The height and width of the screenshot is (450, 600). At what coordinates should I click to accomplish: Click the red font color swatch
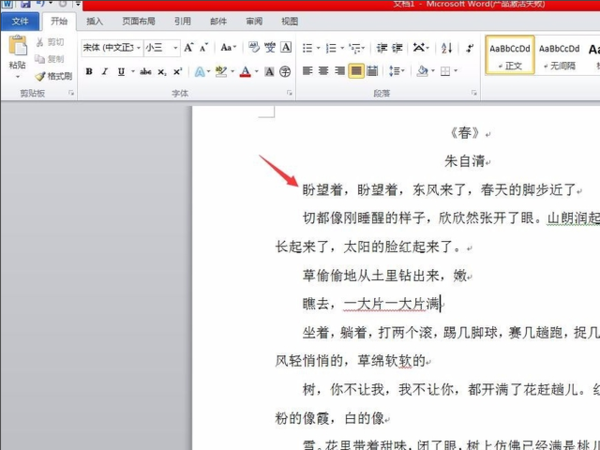point(245,72)
